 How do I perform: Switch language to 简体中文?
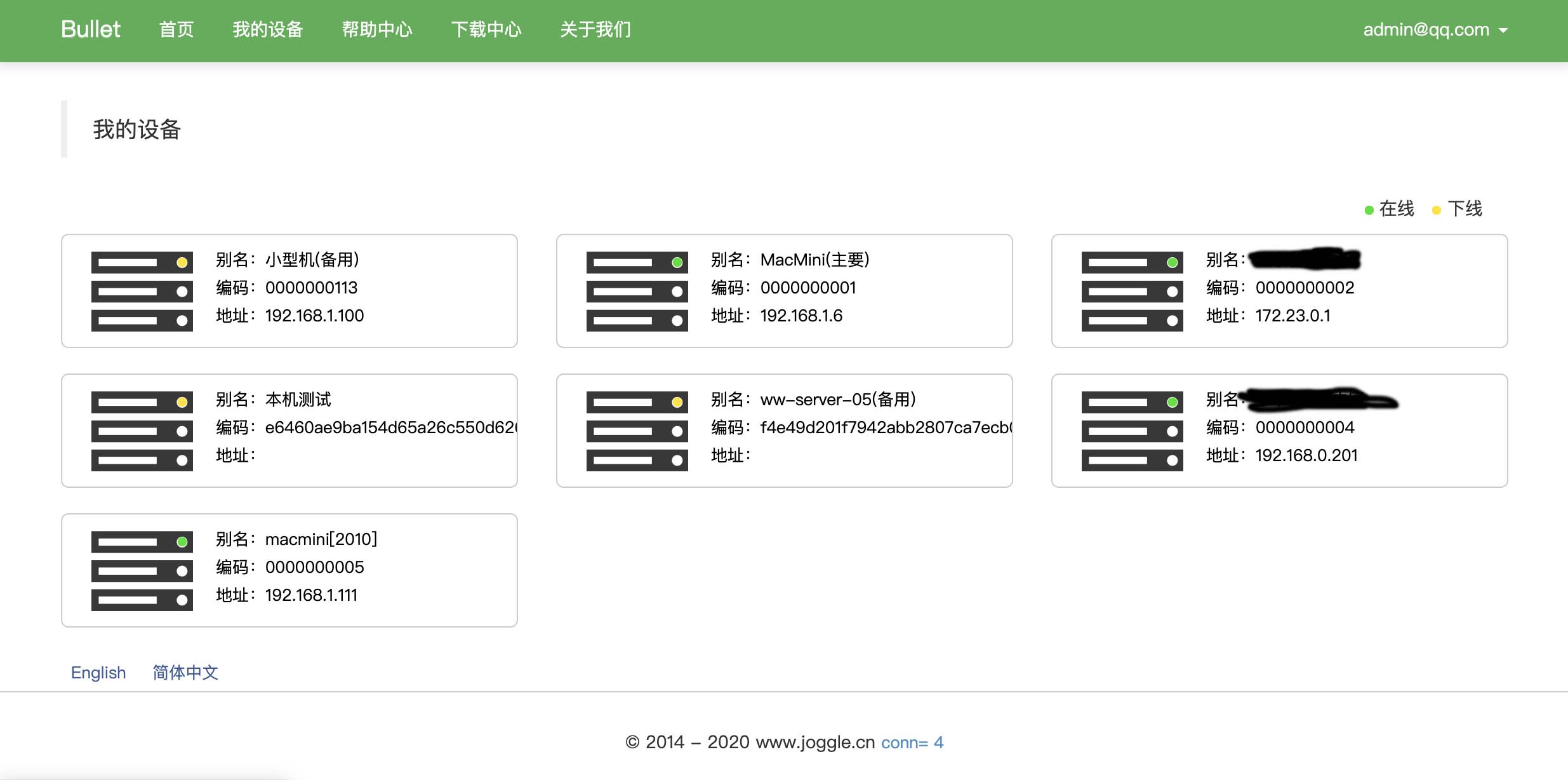coord(185,673)
